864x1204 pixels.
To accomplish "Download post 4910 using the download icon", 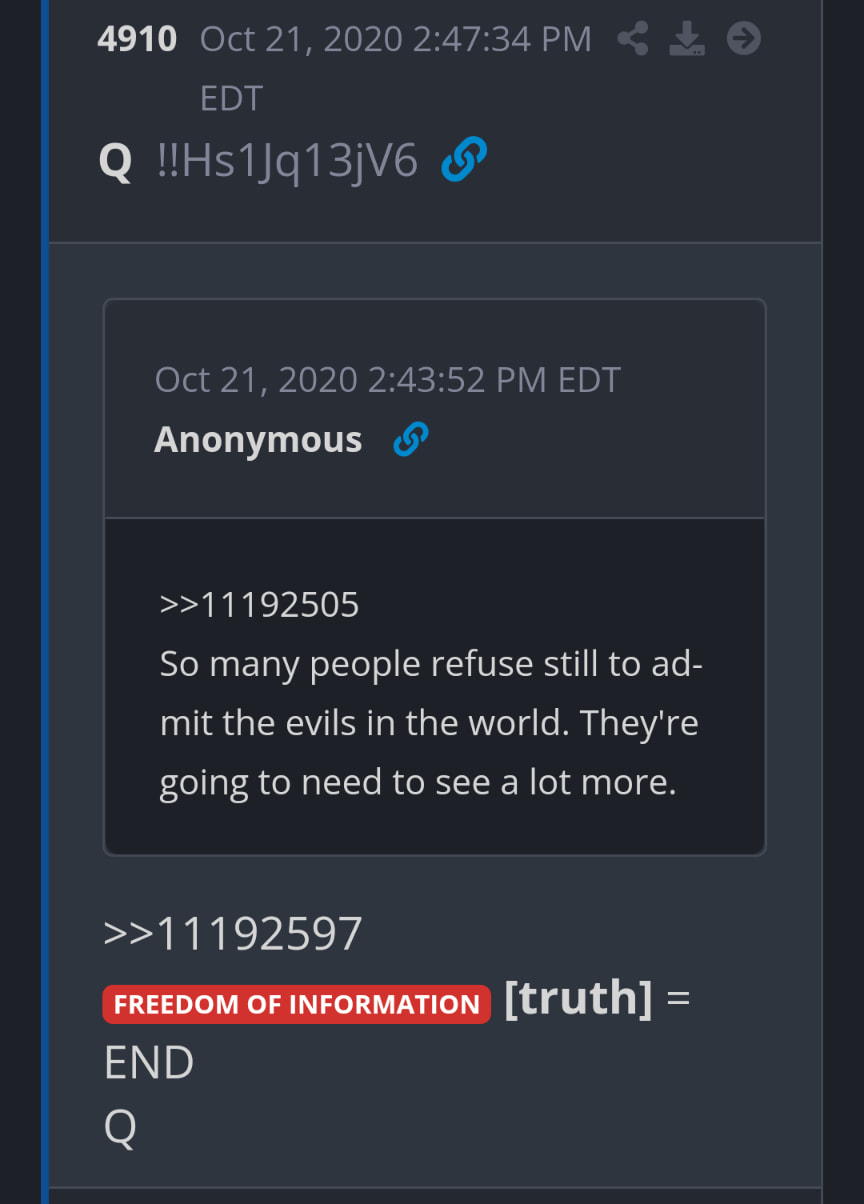I will click(x=687, y=39).
